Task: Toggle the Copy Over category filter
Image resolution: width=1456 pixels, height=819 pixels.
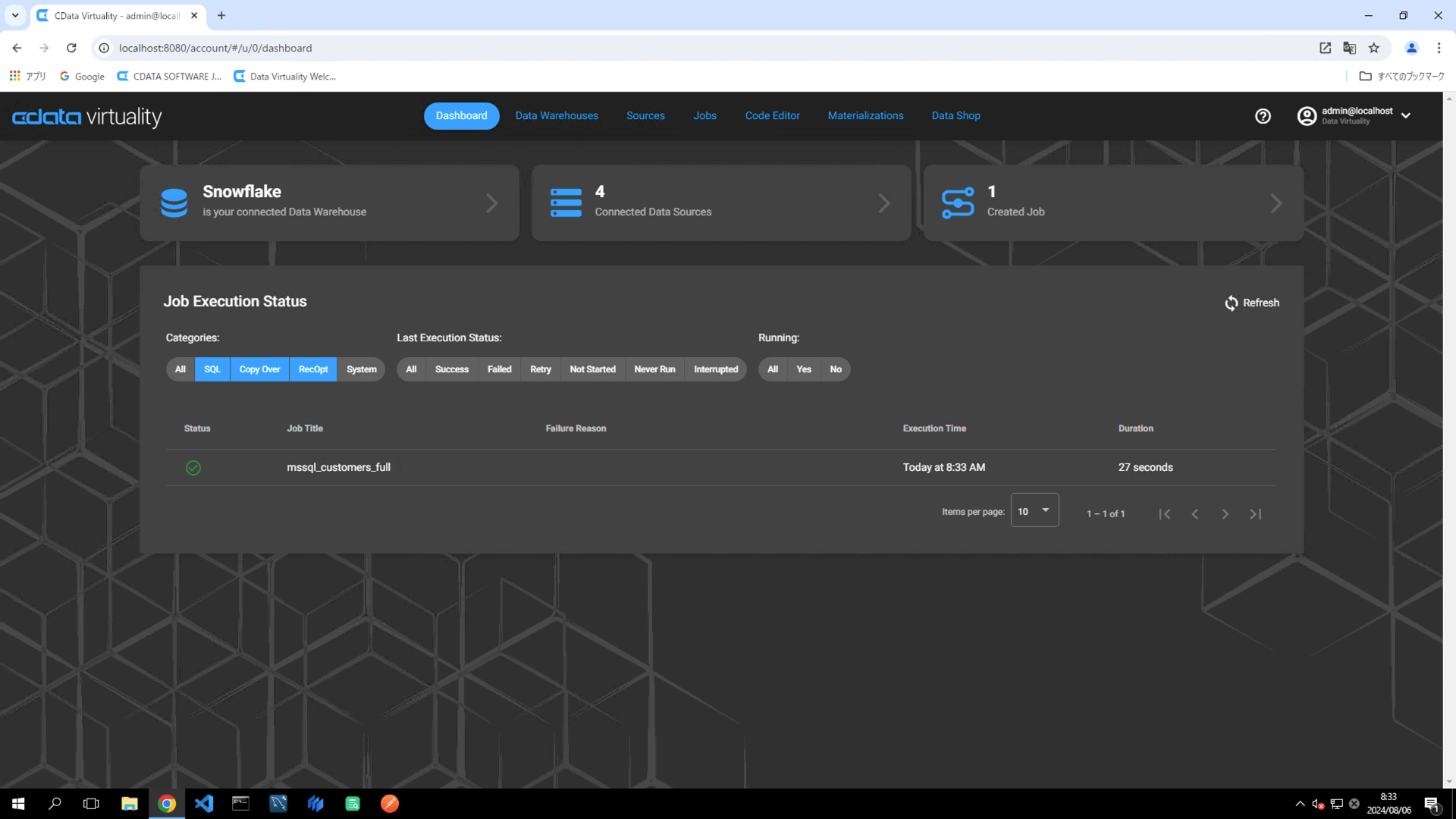Action: click(x=259, y=369)
